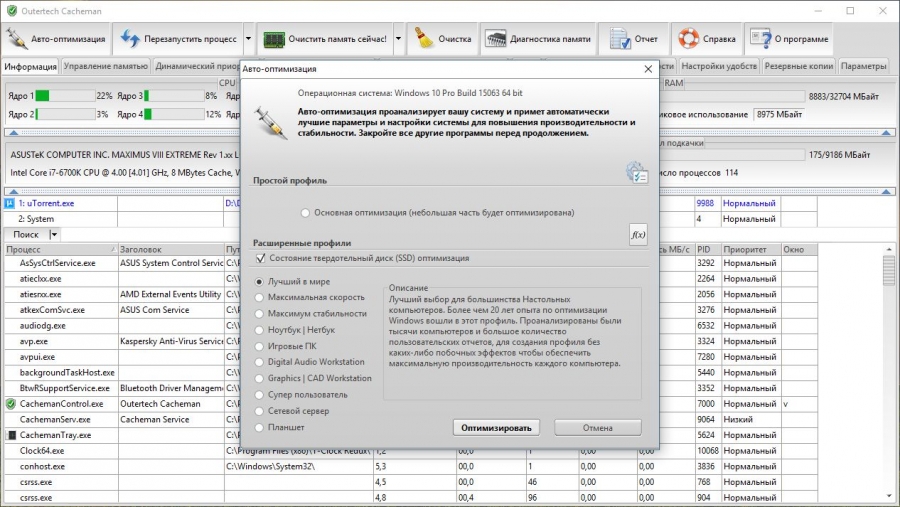Open the Настройки удобств tab
The width and height of the screenshot is (900, 507).
point(719,66)
